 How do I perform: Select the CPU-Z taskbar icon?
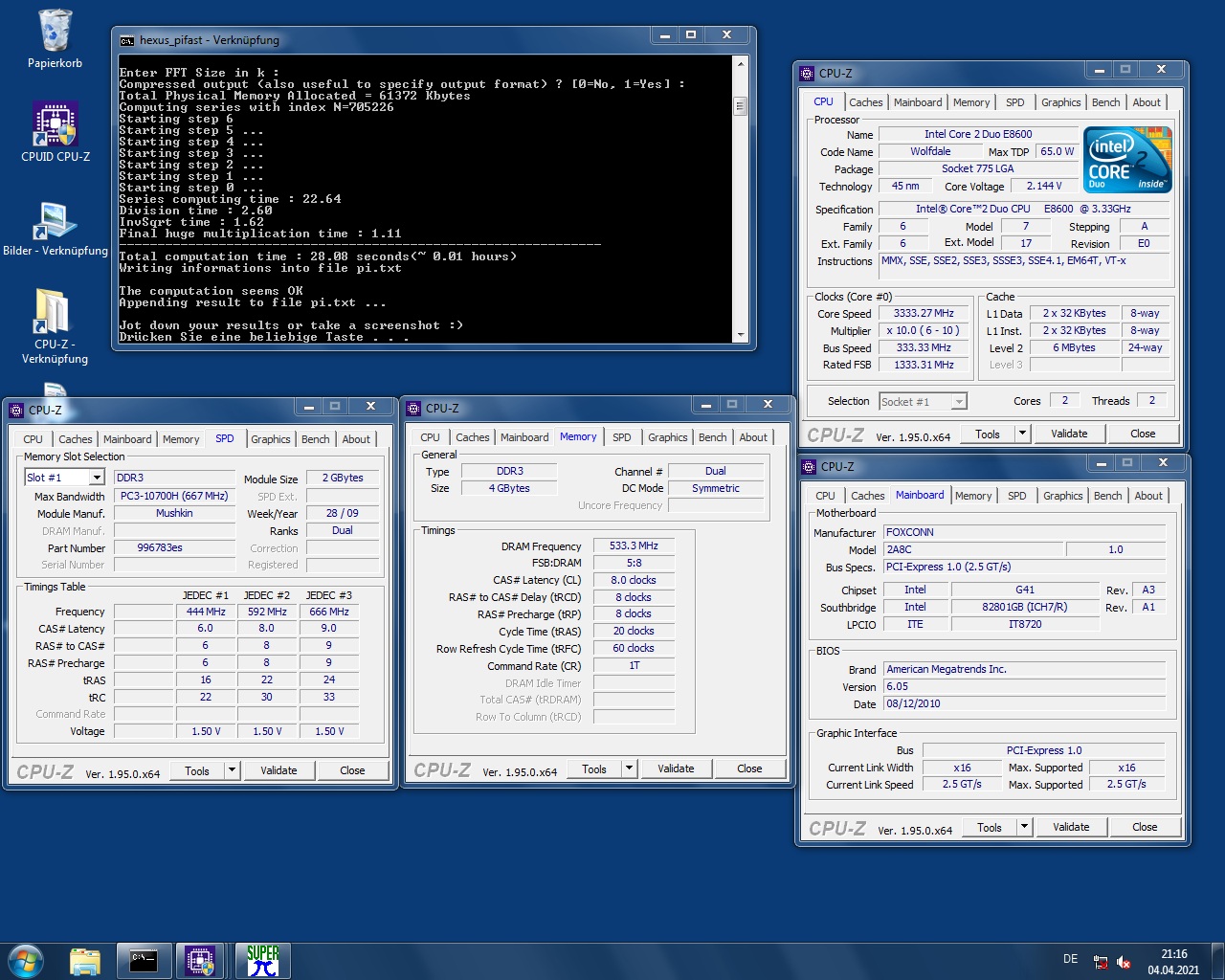click(202, 961)
